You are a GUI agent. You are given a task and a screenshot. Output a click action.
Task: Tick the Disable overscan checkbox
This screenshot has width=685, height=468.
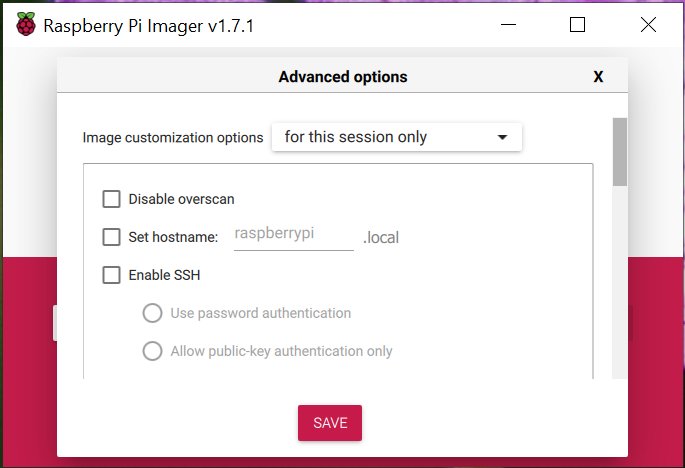point(111,199)
